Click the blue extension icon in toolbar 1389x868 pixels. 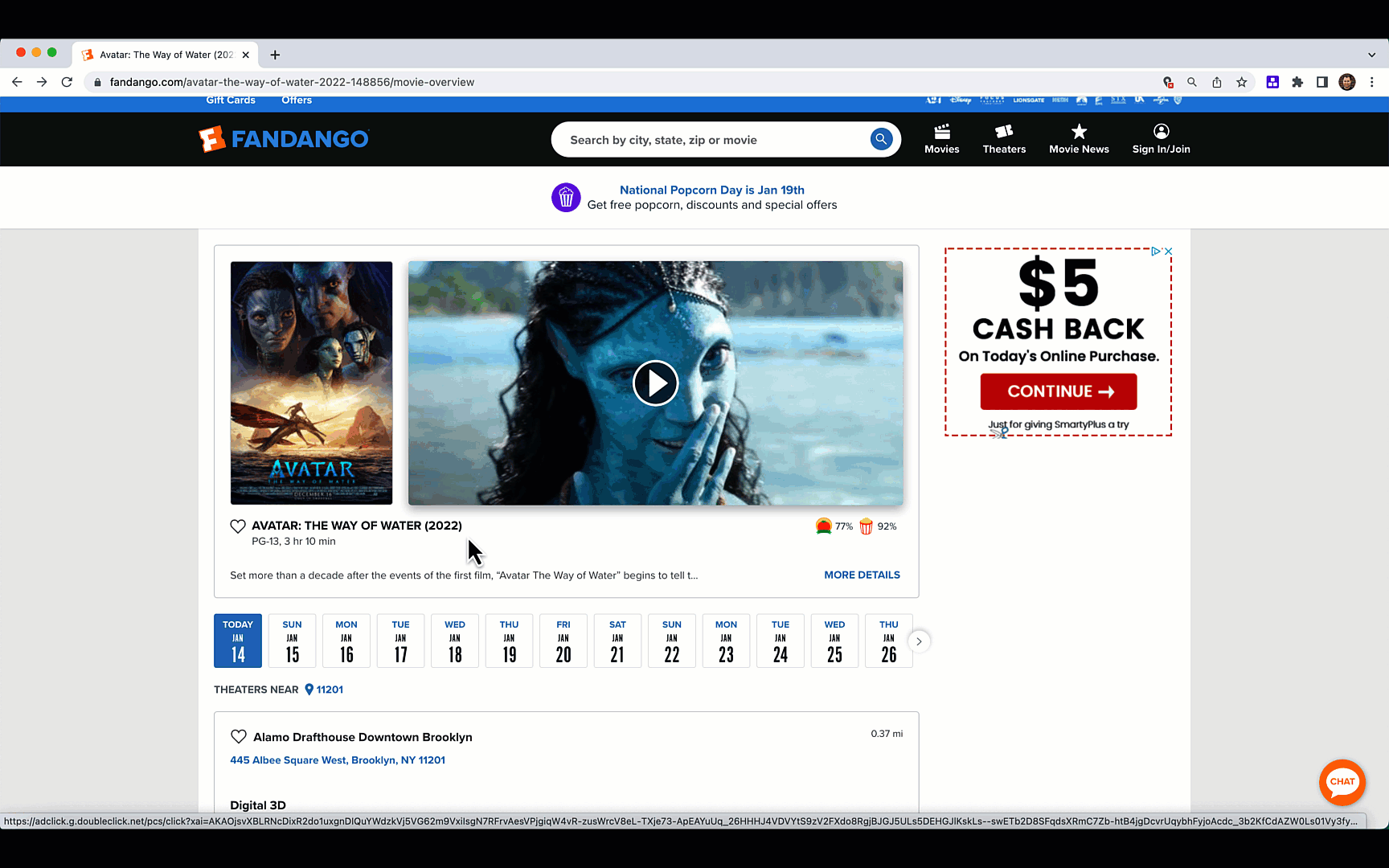[x=1272, y=82]
